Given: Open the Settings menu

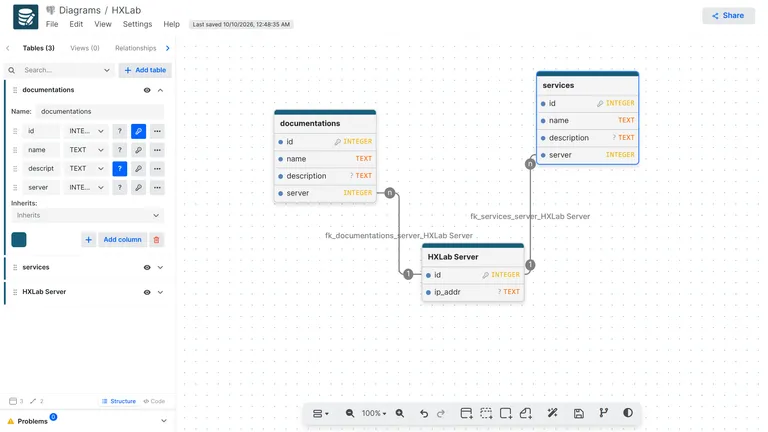Looking at the screenshot, I should 137,24.
